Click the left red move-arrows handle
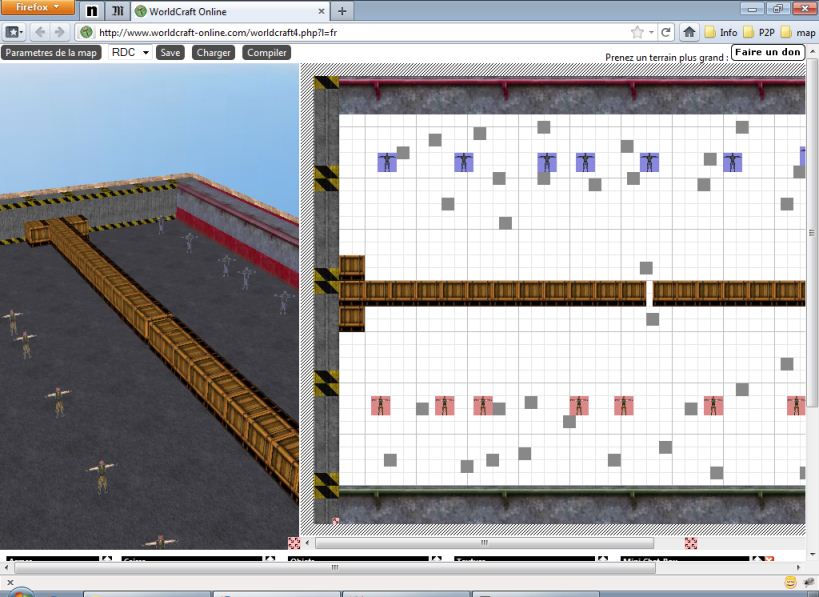This screenshot has width=819, height=597. [294, 543]
